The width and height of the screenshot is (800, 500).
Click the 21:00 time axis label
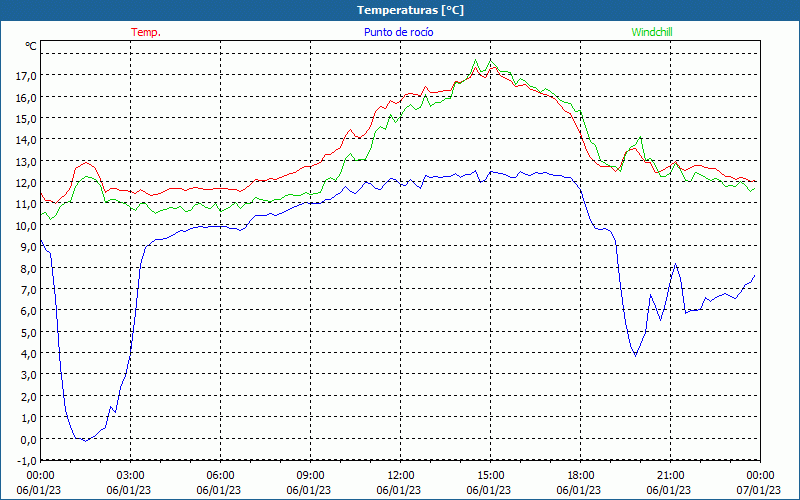point(671,476)
